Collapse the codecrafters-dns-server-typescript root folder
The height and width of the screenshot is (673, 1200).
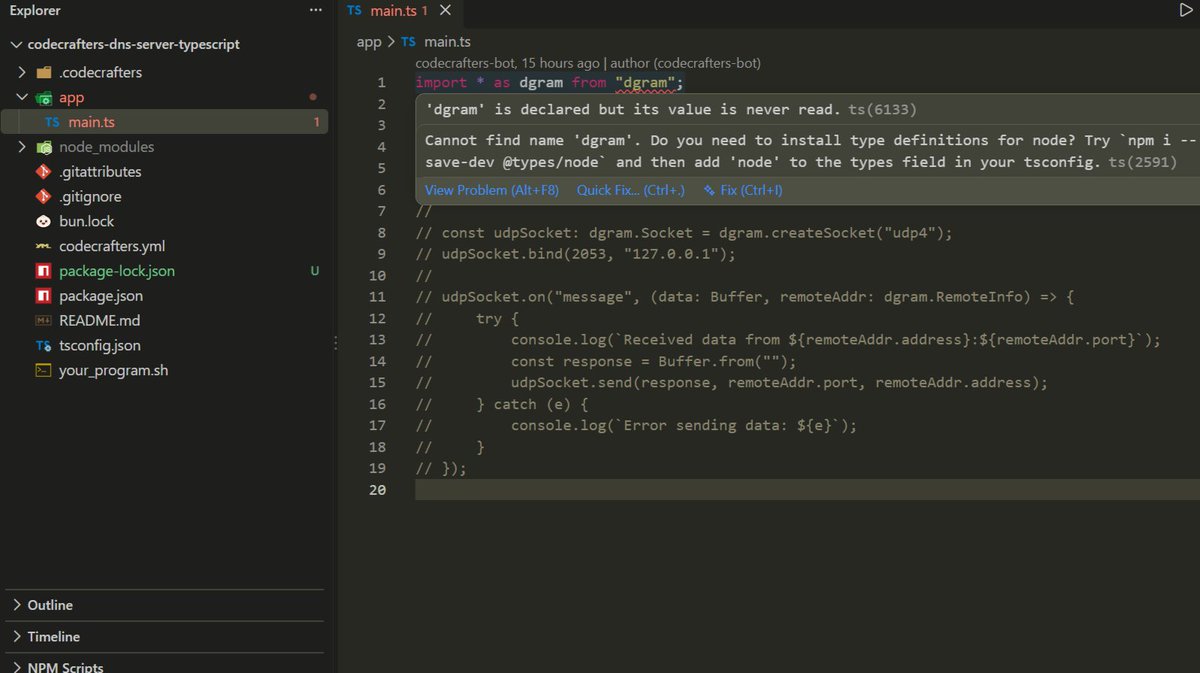[15, 45]
